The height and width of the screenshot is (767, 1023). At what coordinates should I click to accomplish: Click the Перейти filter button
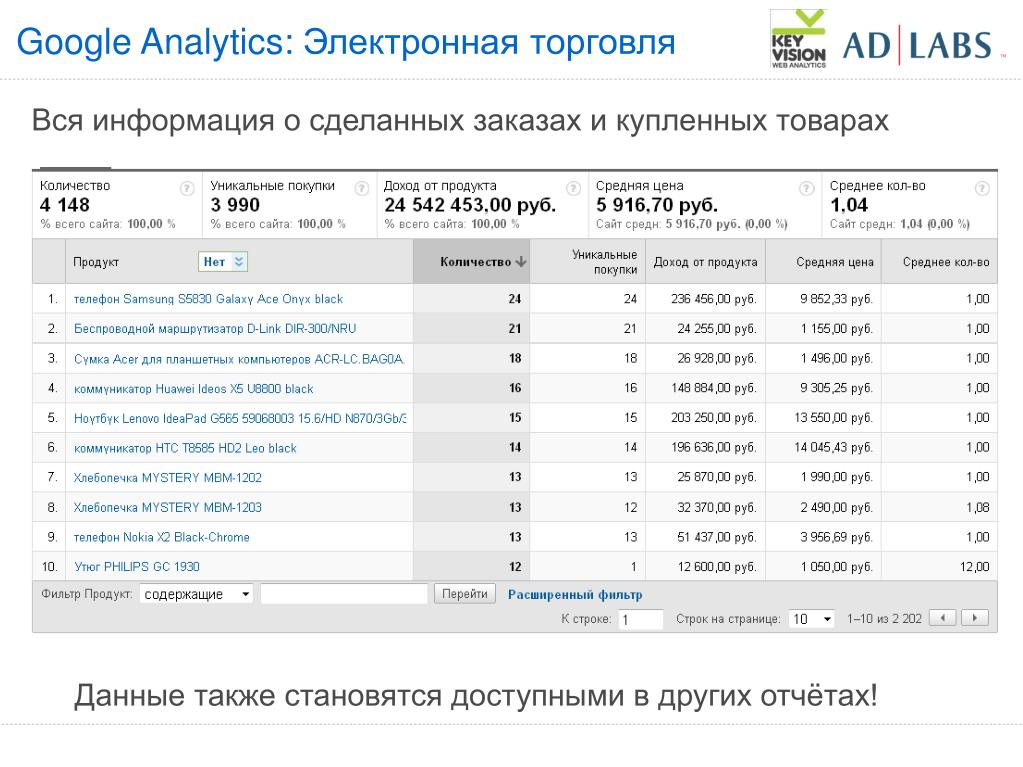click(465, 594)
